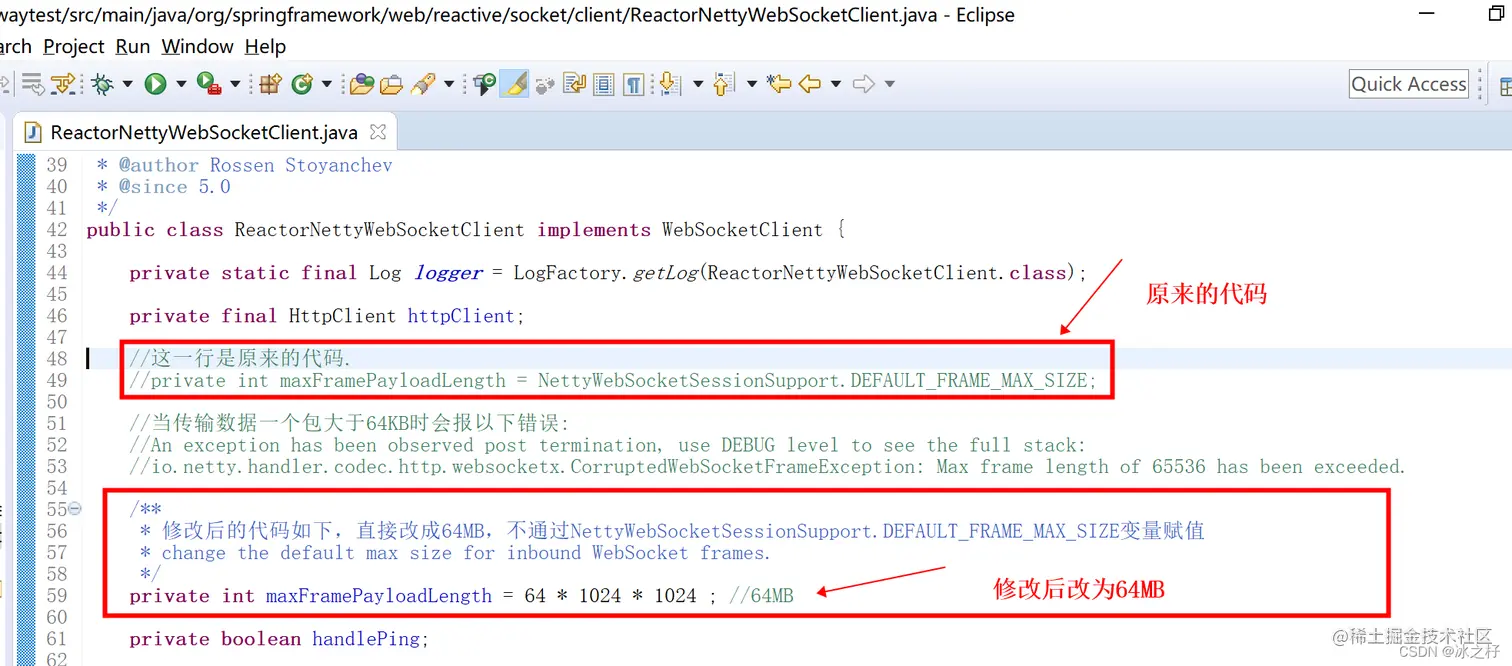Screen dimensions: 1512x666
Task: Click 'handlePing' on line 61
Action: pyautogui.click(x=365, y=639)
